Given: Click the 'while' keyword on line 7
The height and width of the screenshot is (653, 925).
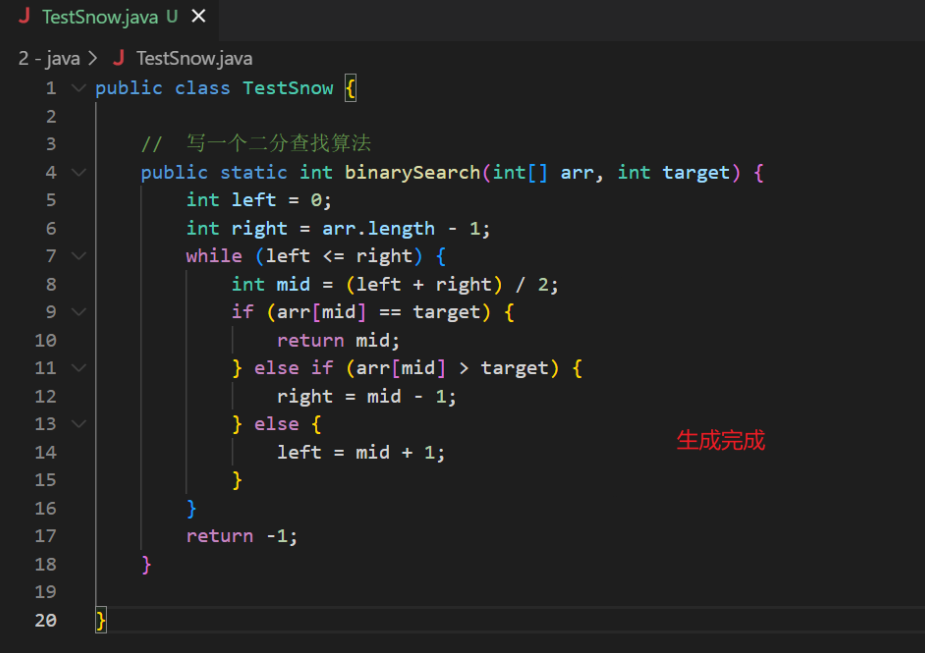Looking at the screenshot, I should [x=214, y=257].
